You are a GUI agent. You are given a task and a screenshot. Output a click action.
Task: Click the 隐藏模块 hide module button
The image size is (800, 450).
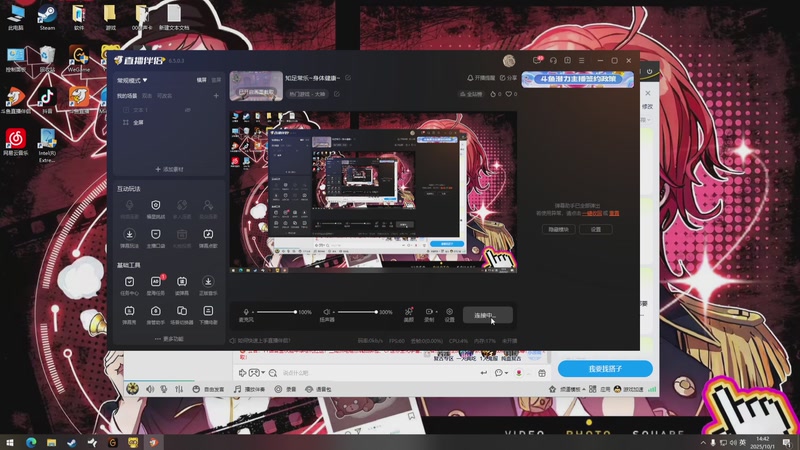(559, 230)
